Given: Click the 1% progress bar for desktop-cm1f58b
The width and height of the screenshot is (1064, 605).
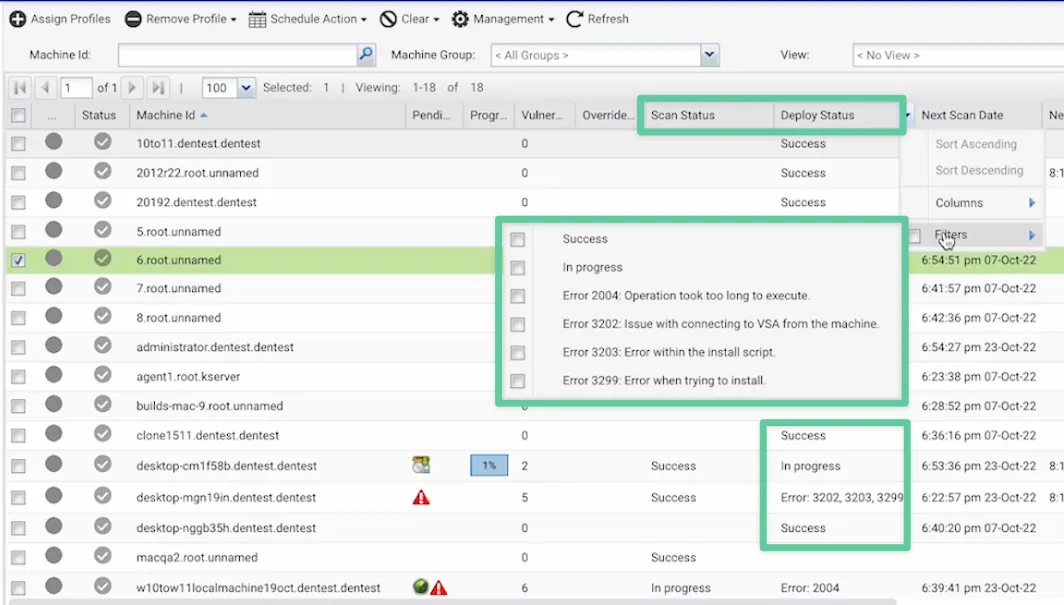Looking at the screenshot, I should [489, 466].
